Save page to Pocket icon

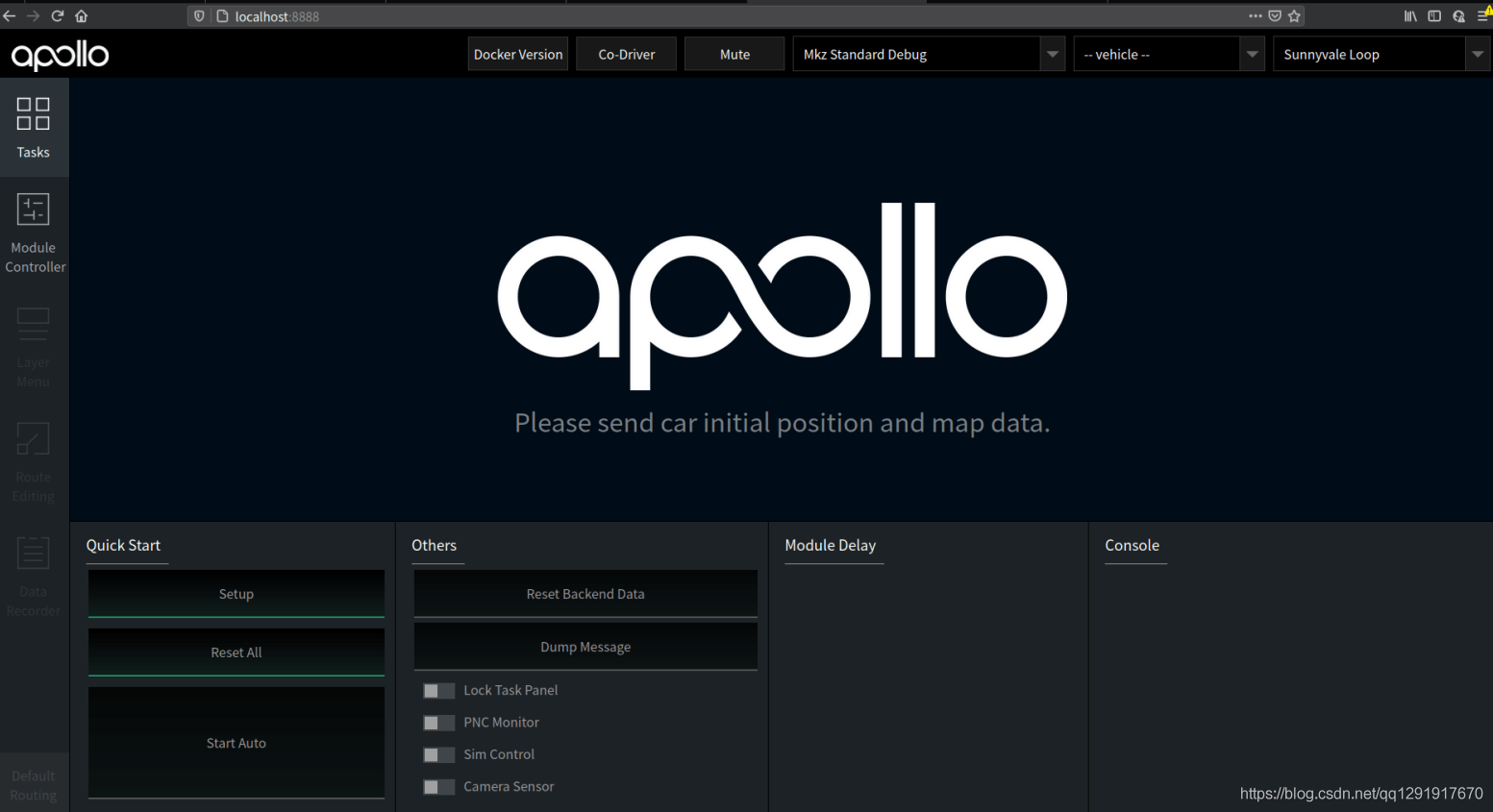click(1275, 16)
